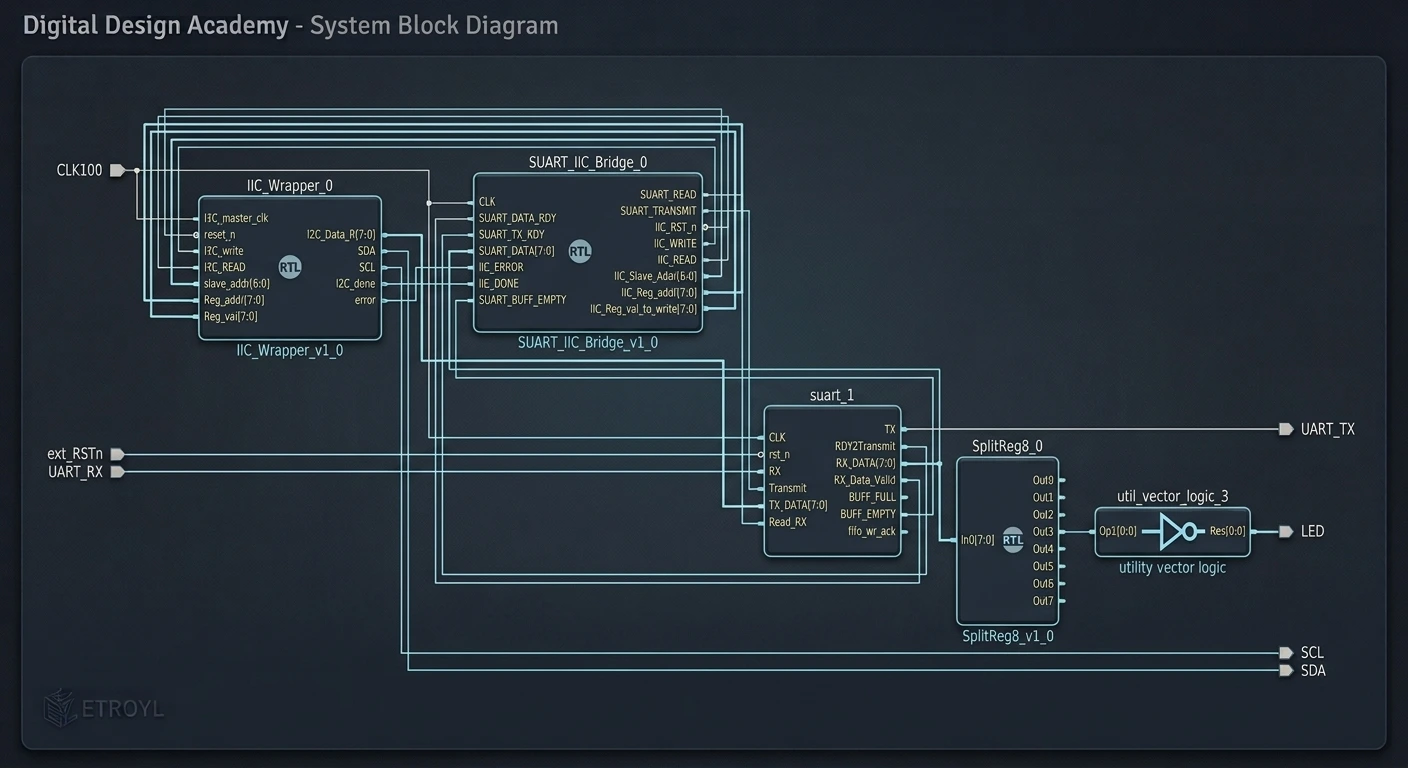This screenshot has width=1408, height=768.
Task: Click the Out3 pin on SplitReg8_0
Action: click(x=1043, y=532)
